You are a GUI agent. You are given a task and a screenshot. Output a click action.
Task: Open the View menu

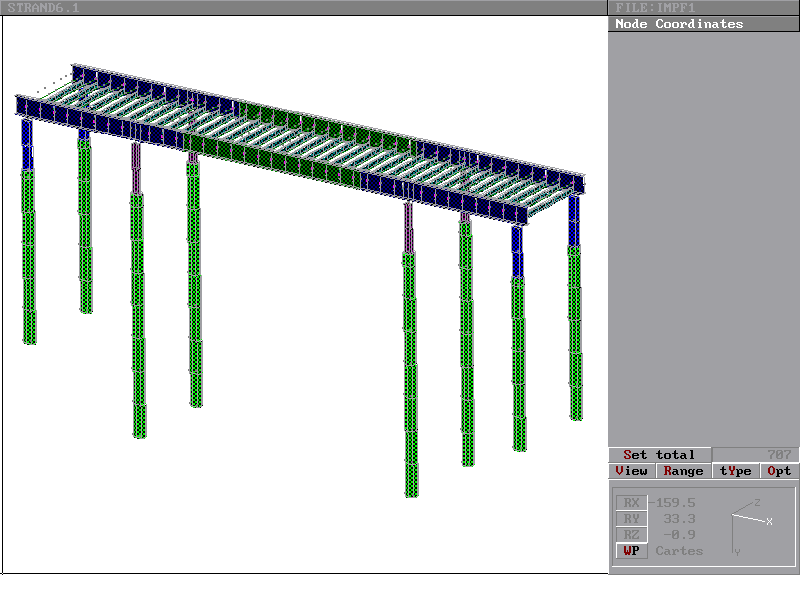click(632, 471)
